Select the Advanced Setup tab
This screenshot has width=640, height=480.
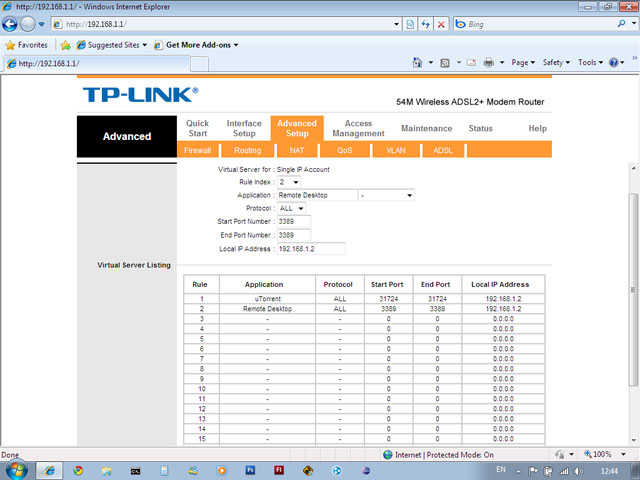(x=297, y=128)
